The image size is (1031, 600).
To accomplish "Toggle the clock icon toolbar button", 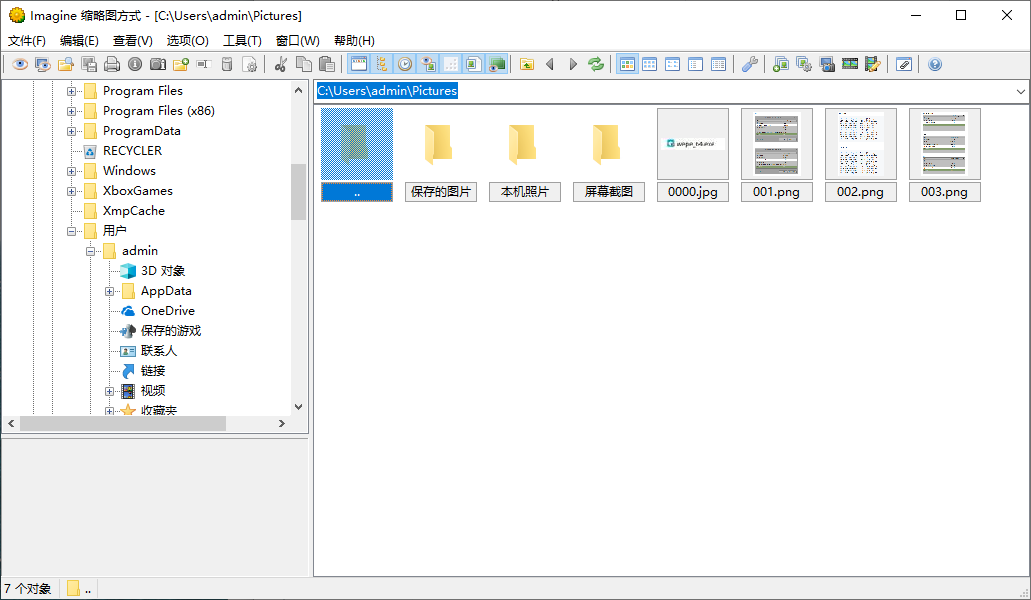I will pyautogui.click(x=405, y=64).
